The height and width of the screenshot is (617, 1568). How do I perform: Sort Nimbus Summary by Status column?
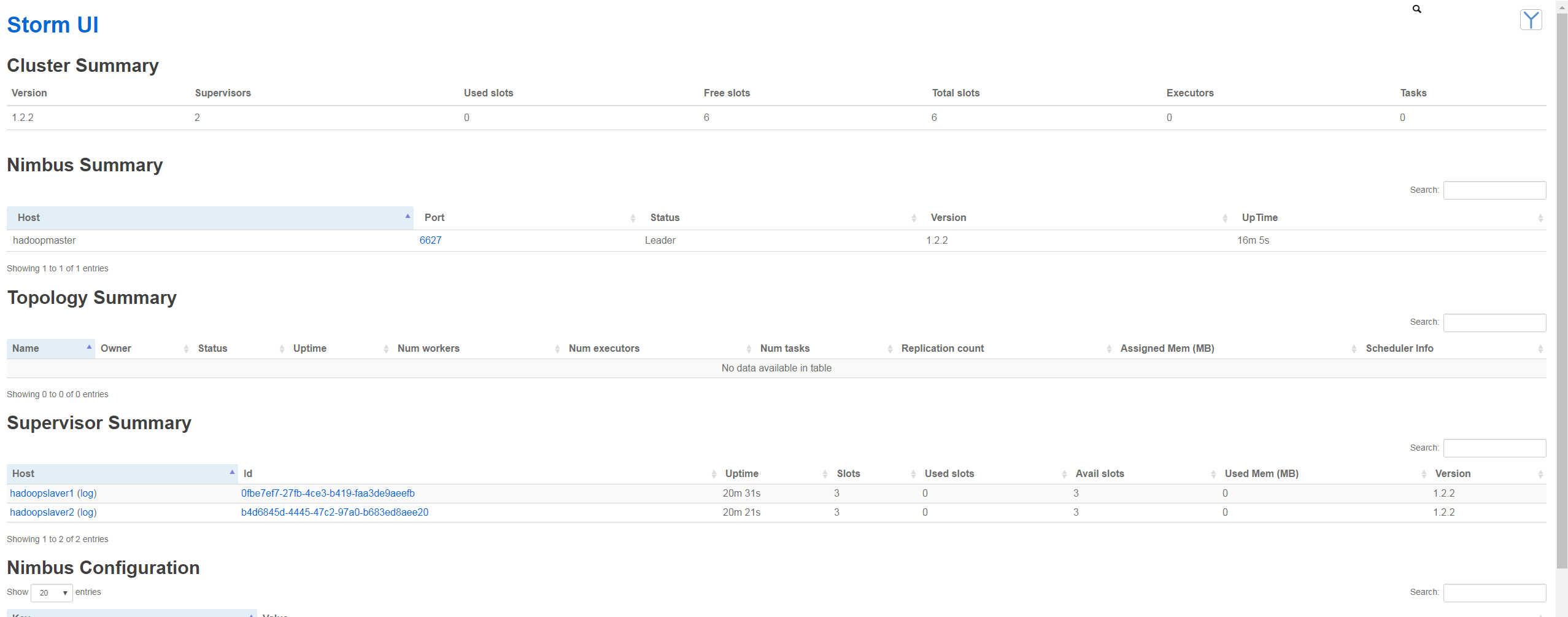[x=779, y=218]
